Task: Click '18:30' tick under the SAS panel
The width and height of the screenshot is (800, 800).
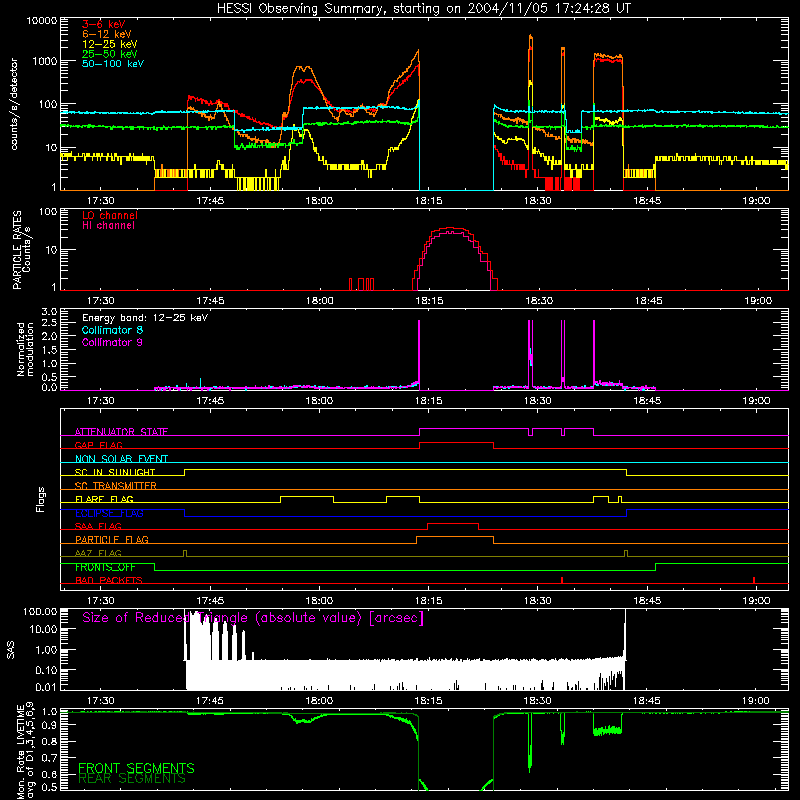Action: point(538,701)
